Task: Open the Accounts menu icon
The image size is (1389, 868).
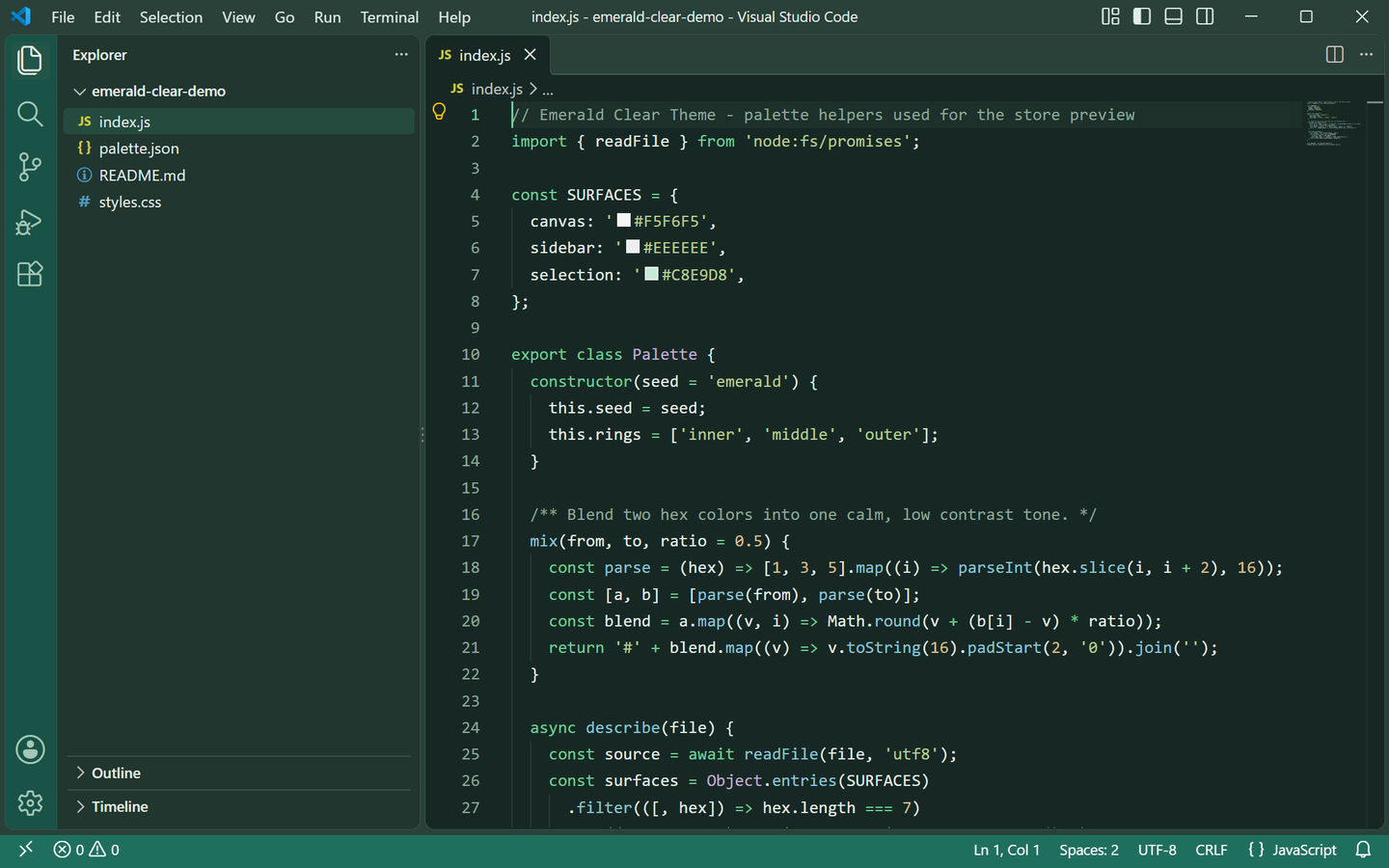Action: [x=30, y=749]
